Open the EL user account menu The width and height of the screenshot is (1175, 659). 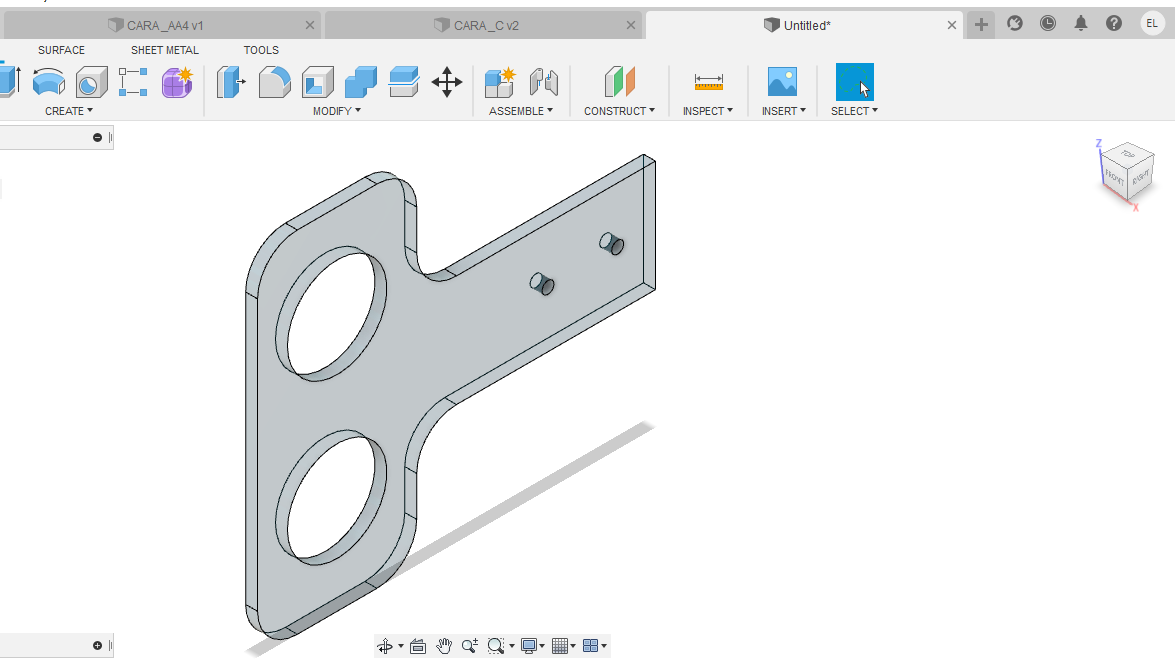pyautogui.click(x=1152, y=24)
